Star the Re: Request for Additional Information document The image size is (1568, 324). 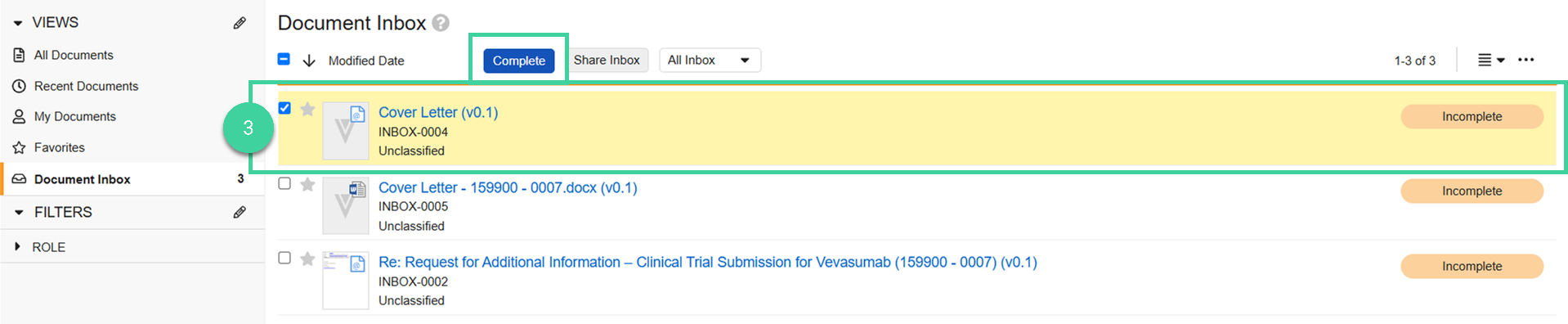point(307,259)
